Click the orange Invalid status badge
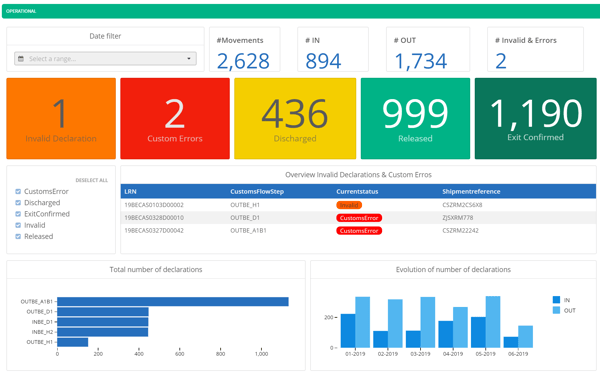Screen dimensions: 600x373 349,205
